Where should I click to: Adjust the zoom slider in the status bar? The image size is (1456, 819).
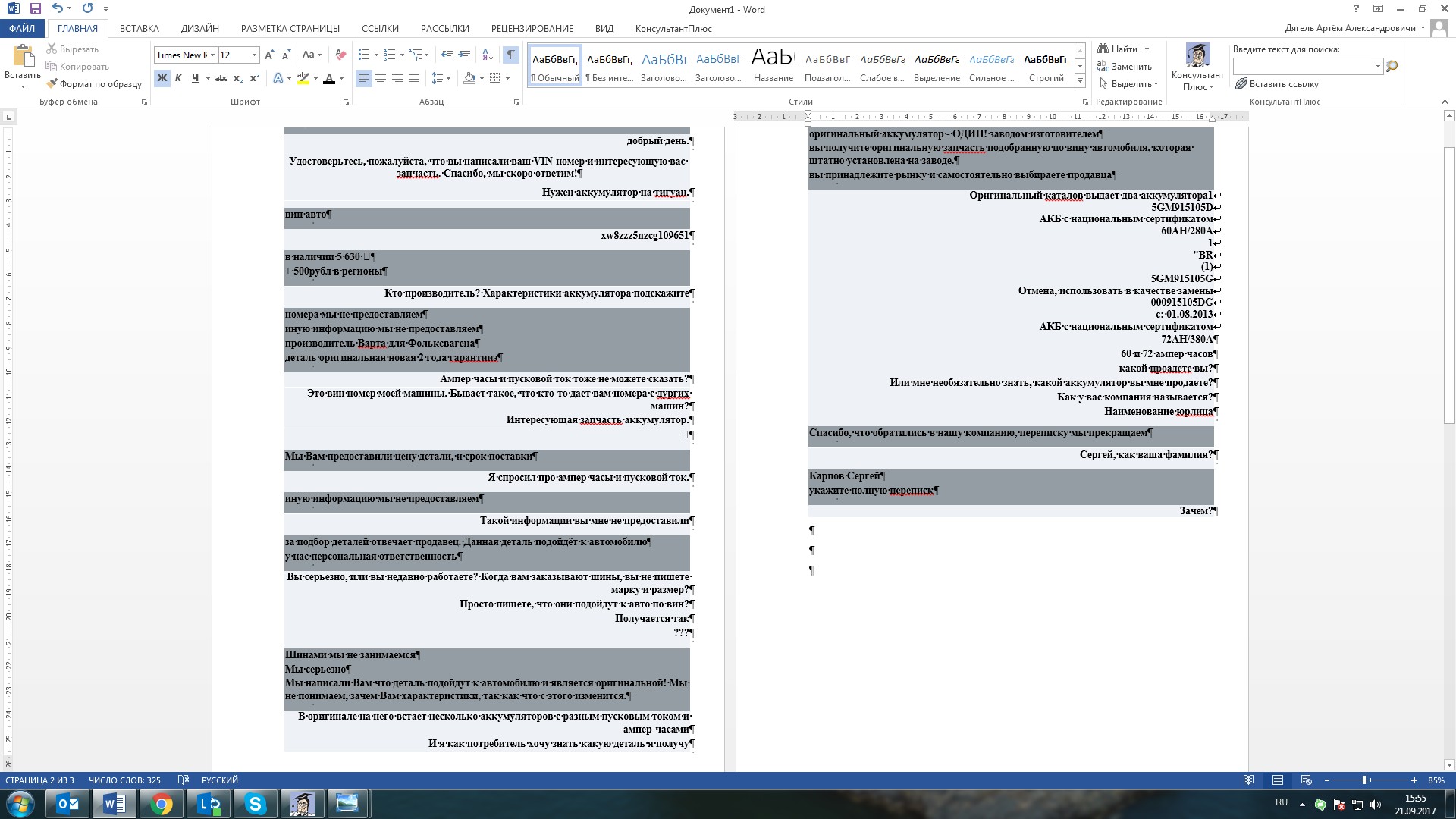(x=1364, y=780)
